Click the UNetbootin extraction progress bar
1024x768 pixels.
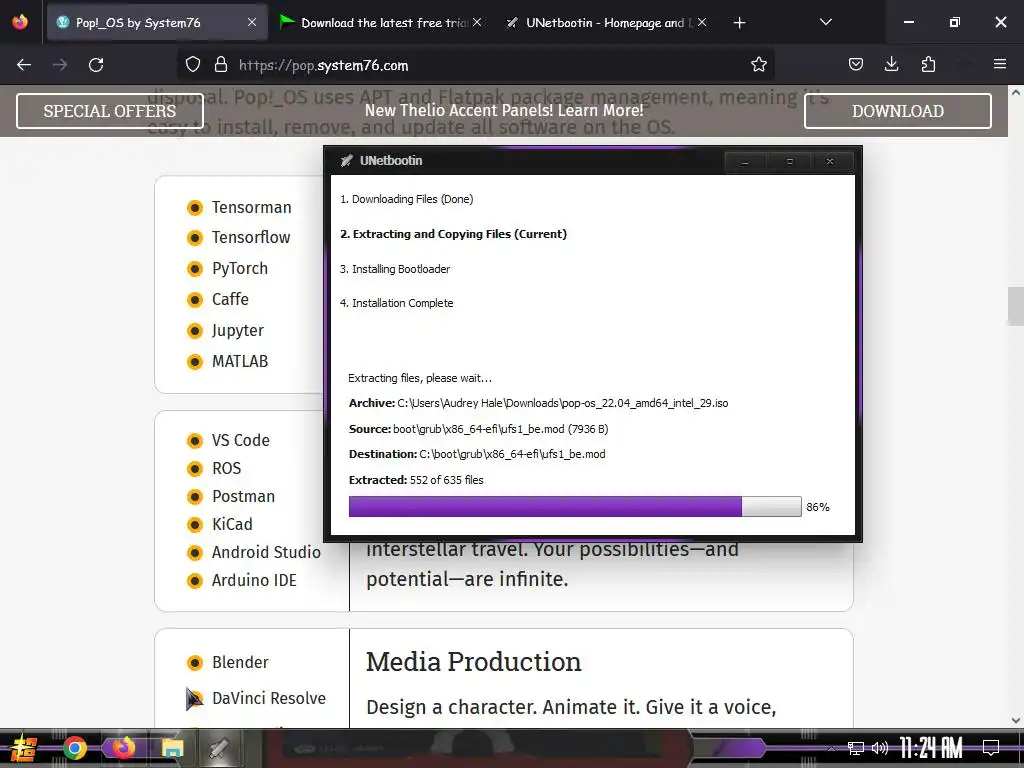pyautogui.click(x=575, y=507)
